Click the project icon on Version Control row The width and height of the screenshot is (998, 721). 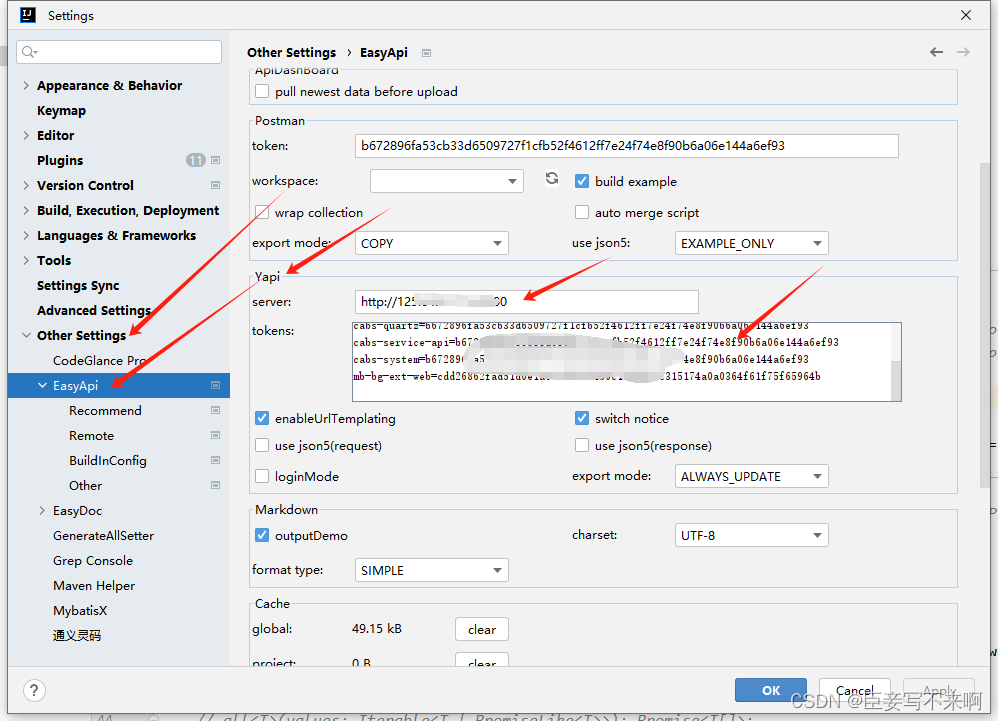click(216, 185)
